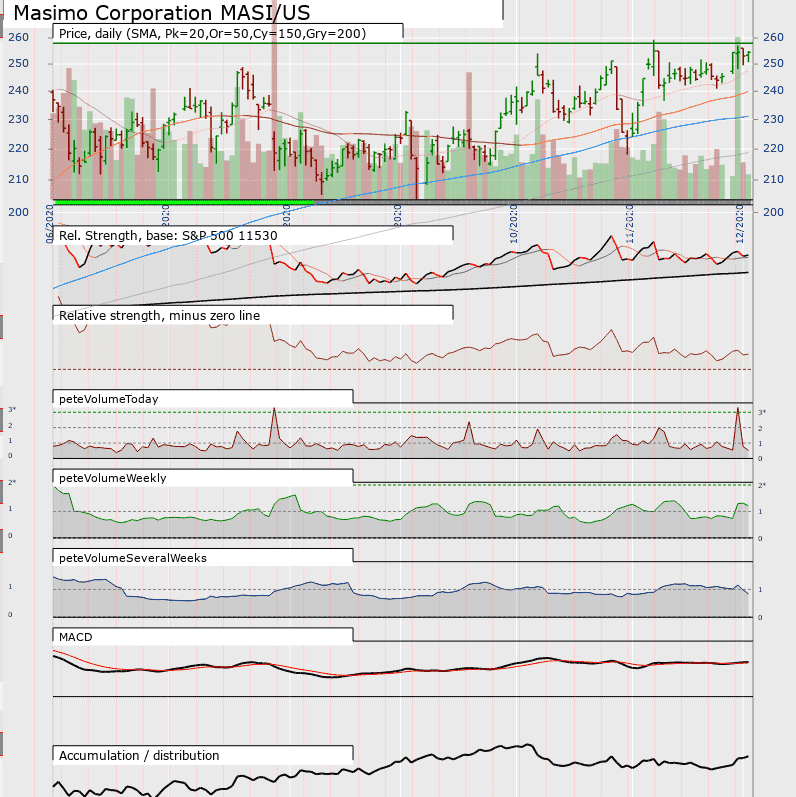Image resolution: width=796 pixels, height=797 pixels.
Task: Click the 'Price, daily (SMA, Pk=20,Or=50,Cy=150,Gry=200)' label
Action: 212,34
